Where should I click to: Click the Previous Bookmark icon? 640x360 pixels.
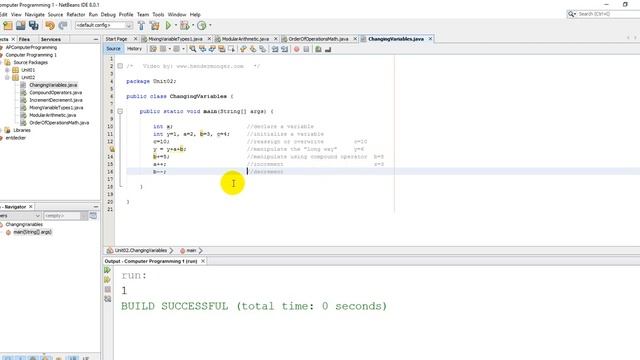click(243, 49)
